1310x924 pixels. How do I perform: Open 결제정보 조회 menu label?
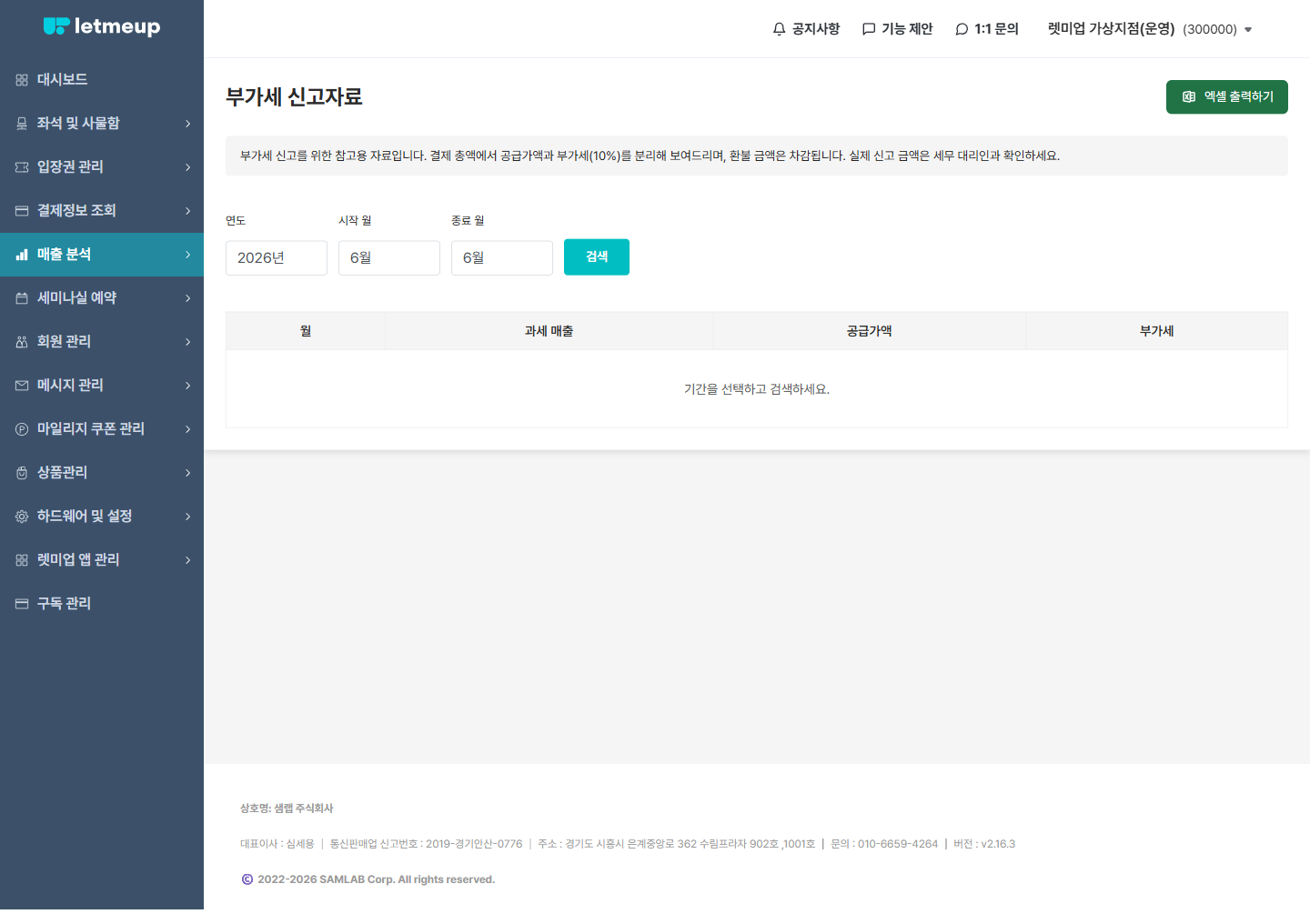point(76,211)
